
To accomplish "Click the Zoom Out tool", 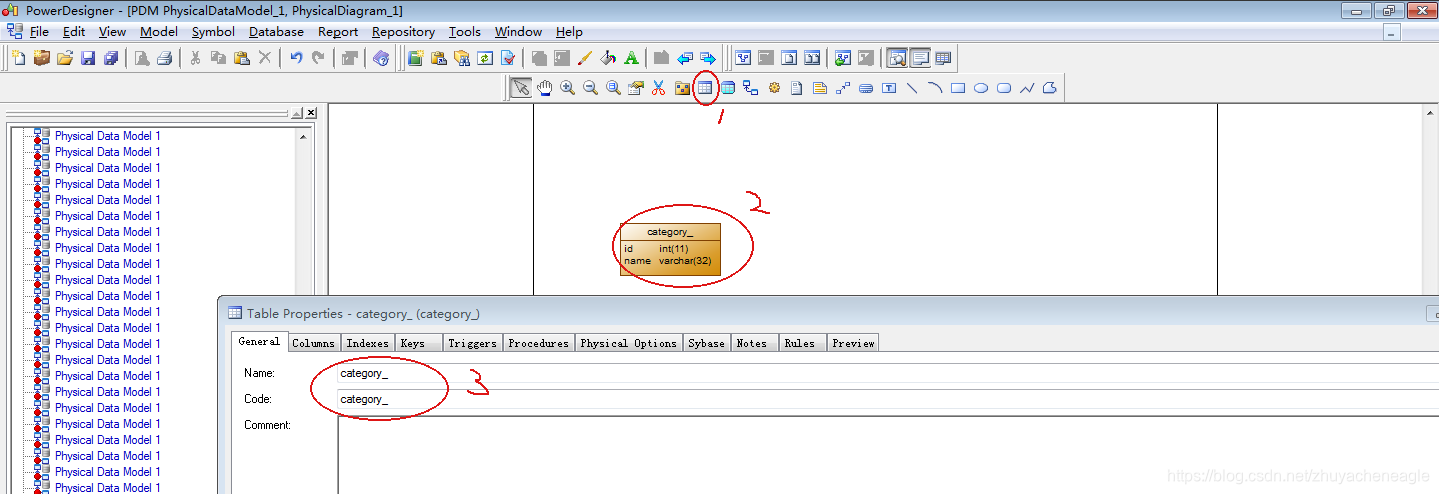I will pyautogui.click(x=590, y=88).
